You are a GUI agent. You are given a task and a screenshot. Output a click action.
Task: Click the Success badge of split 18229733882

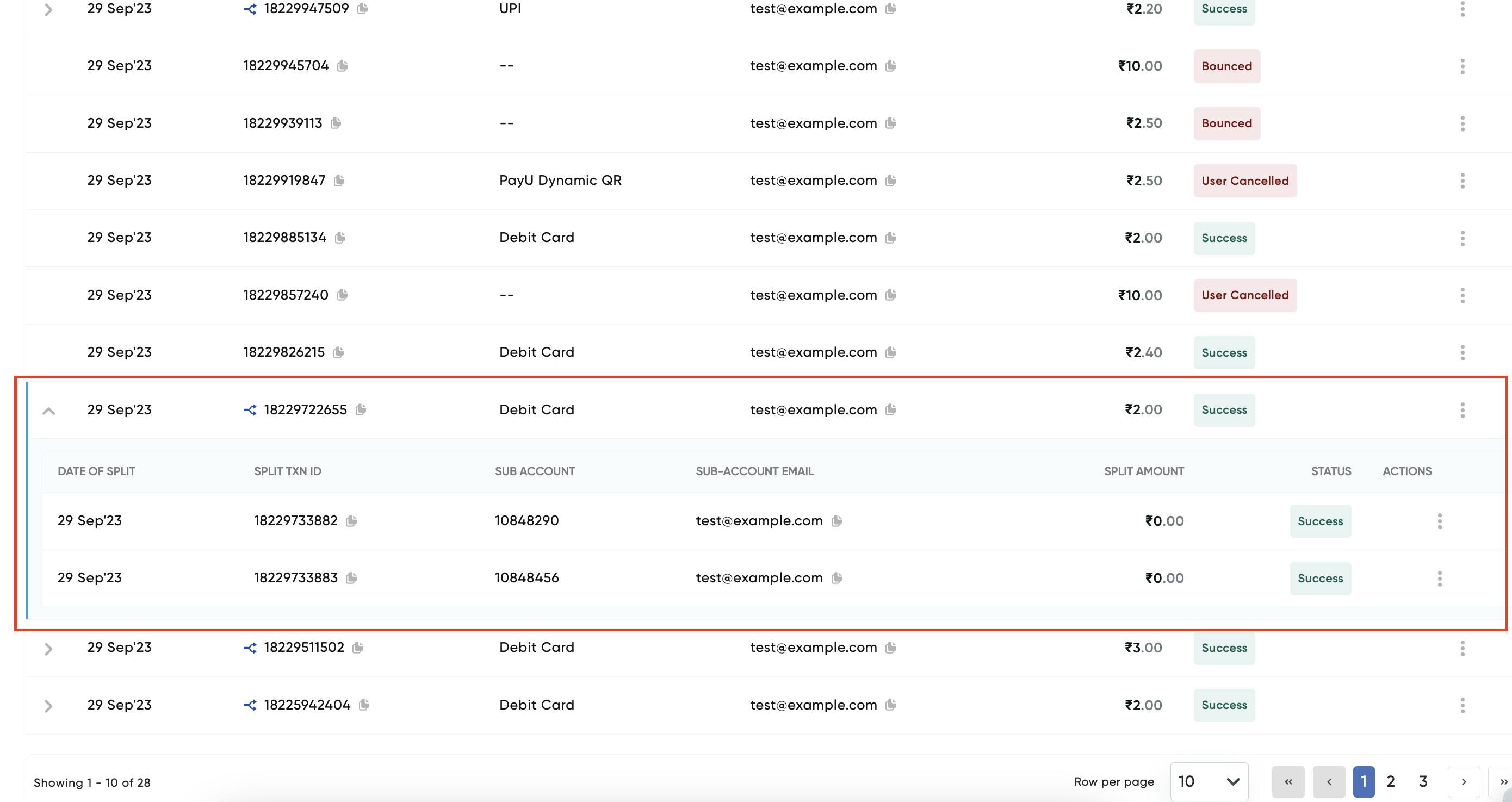1319,521
